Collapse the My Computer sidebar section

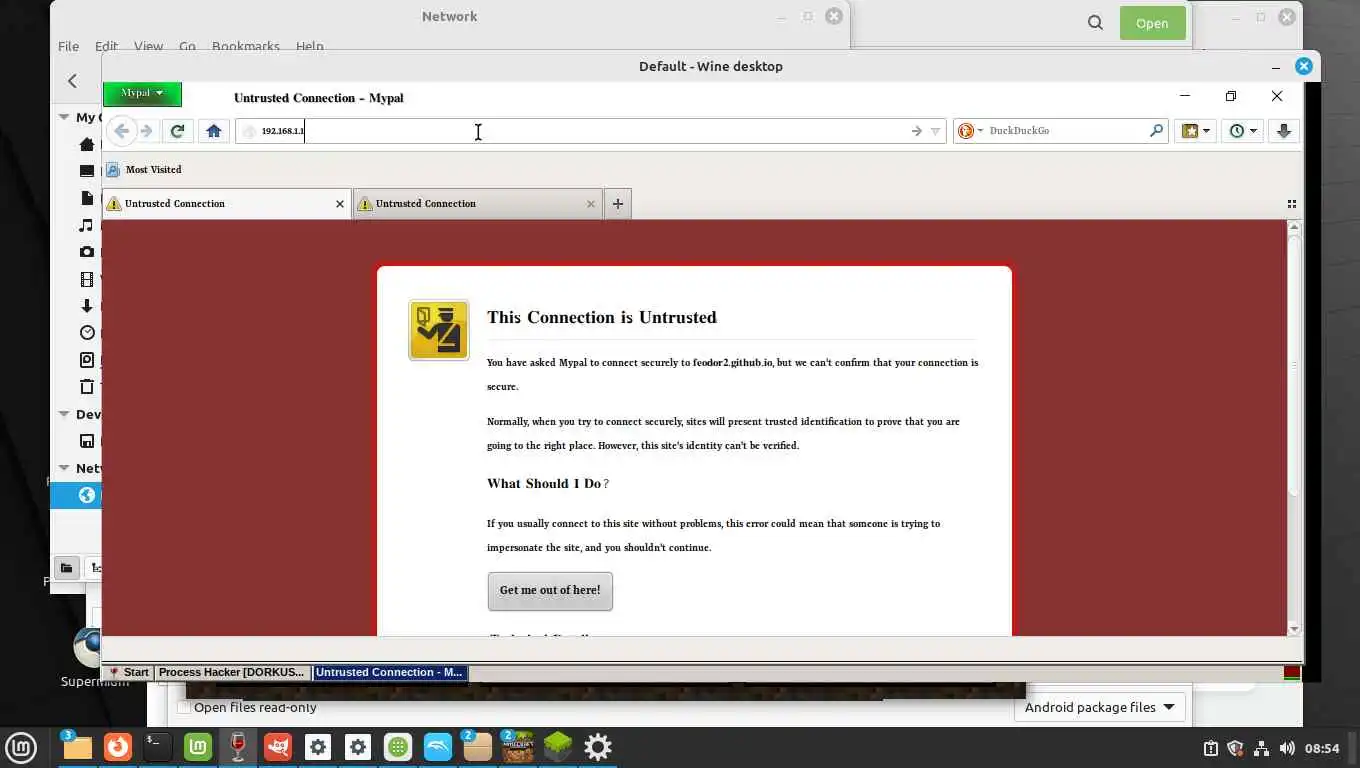[x=64, y=117]
